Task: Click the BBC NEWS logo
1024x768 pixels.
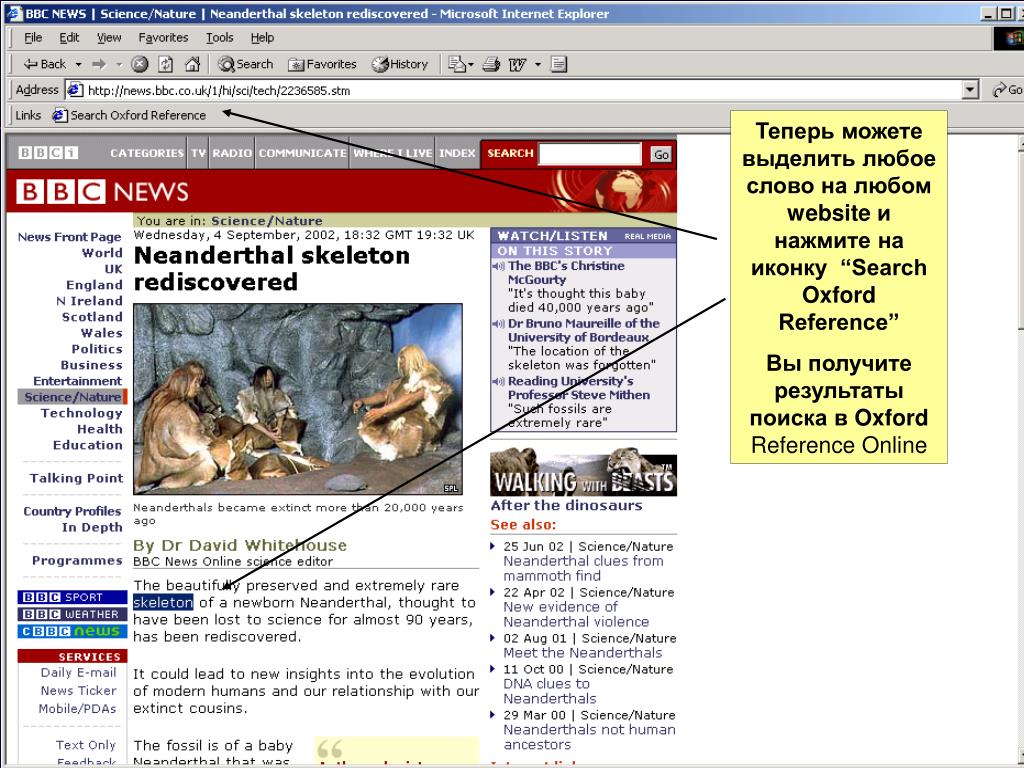Action: click(x=103, y=192)
